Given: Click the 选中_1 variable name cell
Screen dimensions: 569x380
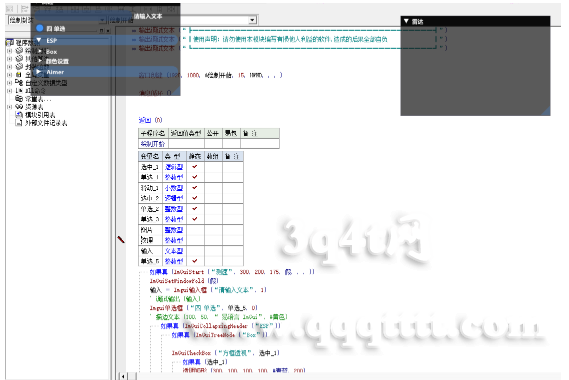Looking at the screenshot, I should (x=150, y=167).
